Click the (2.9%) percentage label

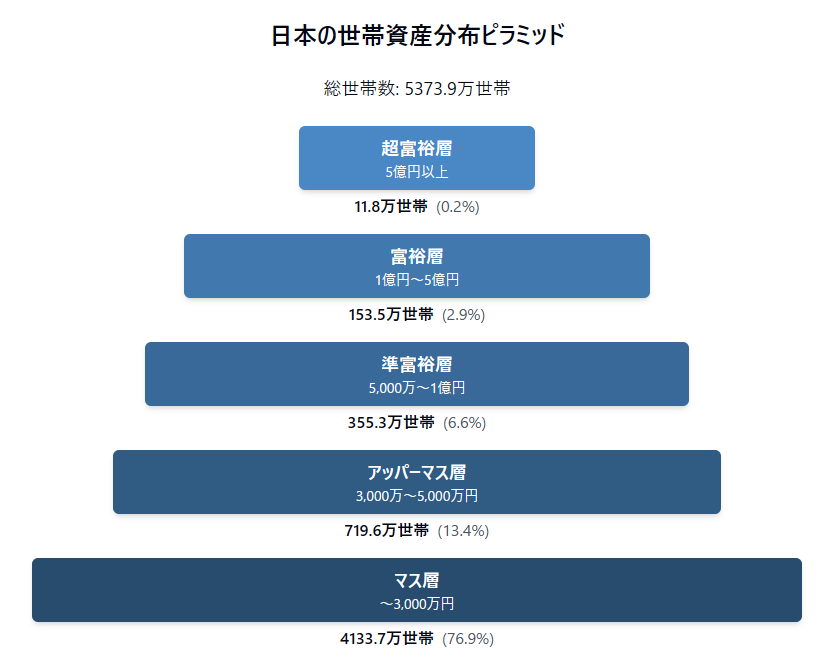[x=463, y=315]
